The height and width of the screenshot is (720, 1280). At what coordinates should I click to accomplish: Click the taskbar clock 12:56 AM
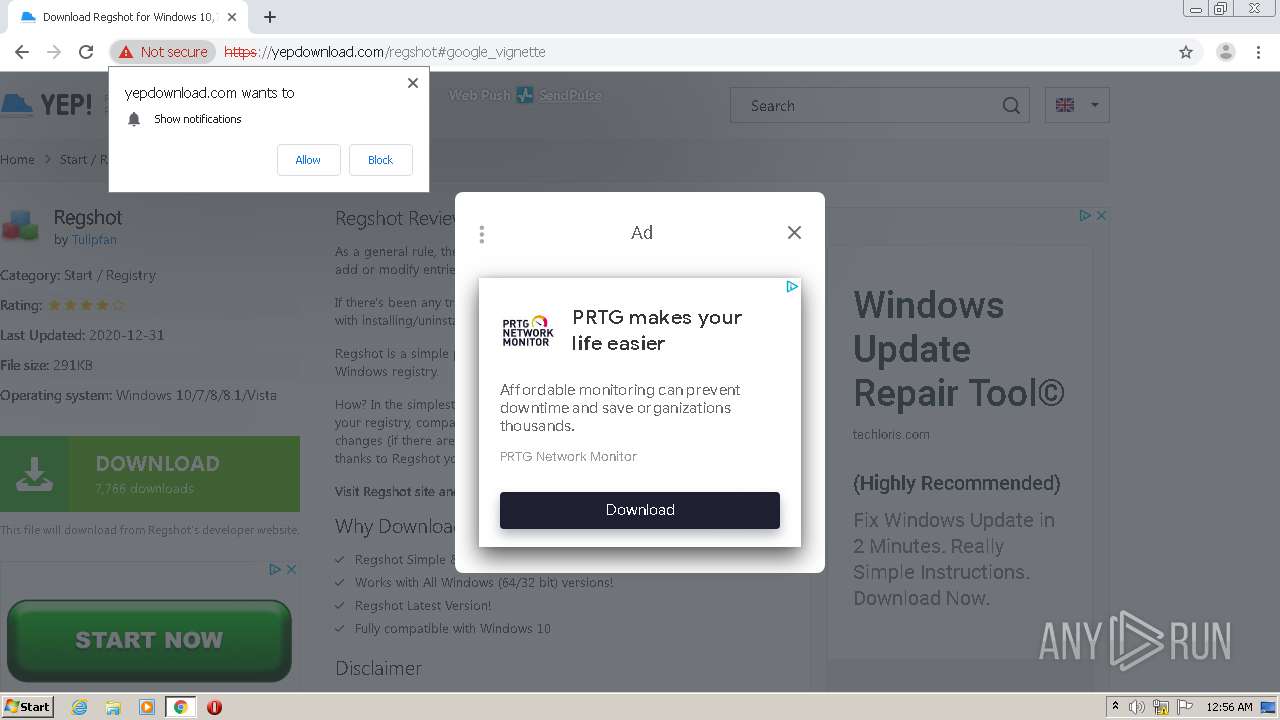(1229, 707)
